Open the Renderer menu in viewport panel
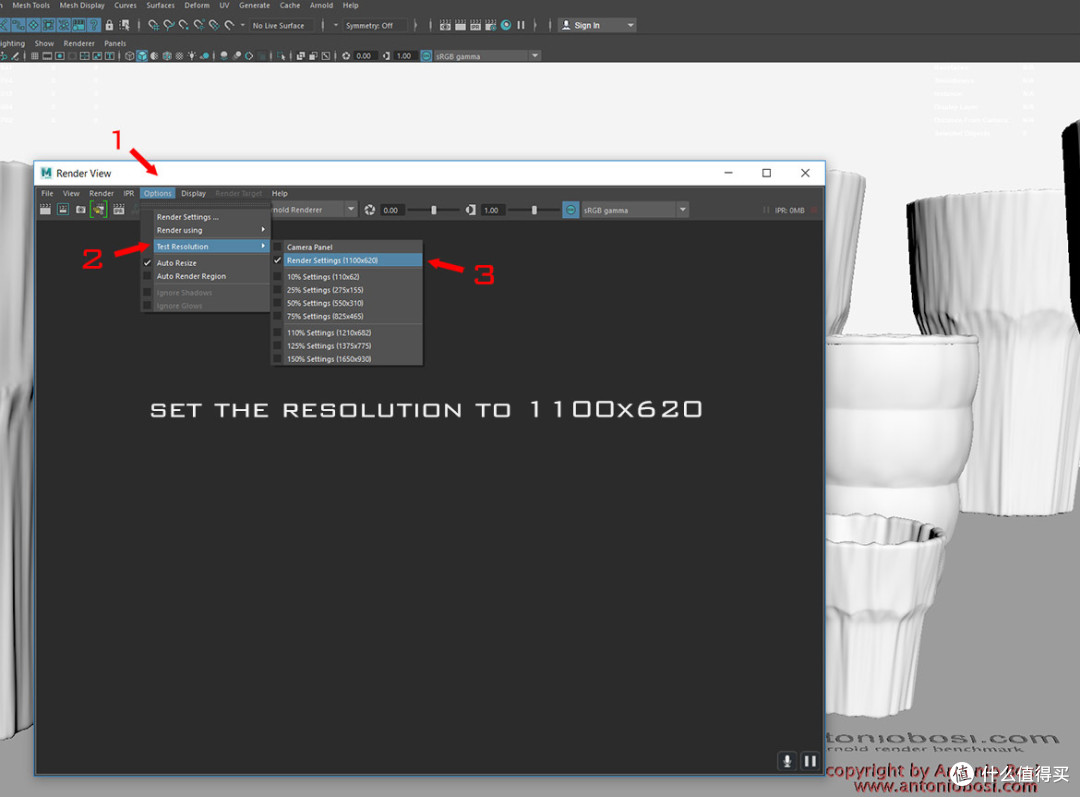 [79, 43]
